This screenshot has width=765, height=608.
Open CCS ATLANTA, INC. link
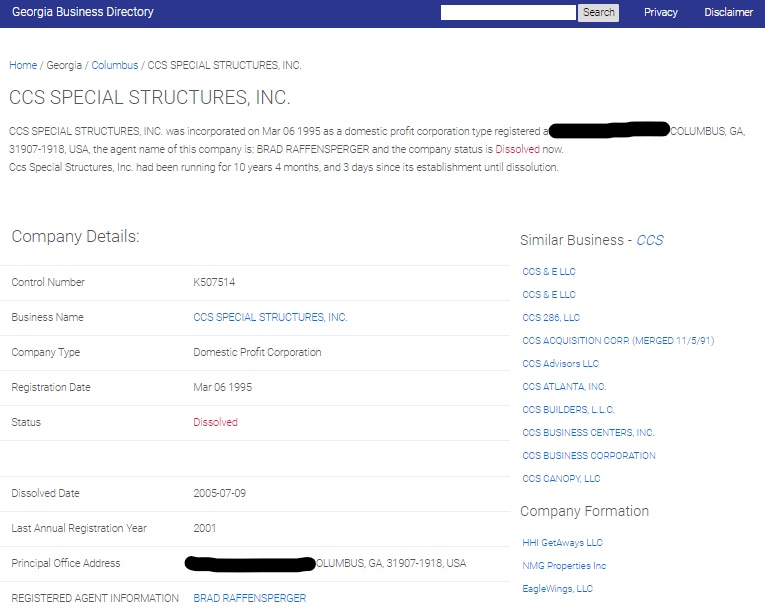564,386
